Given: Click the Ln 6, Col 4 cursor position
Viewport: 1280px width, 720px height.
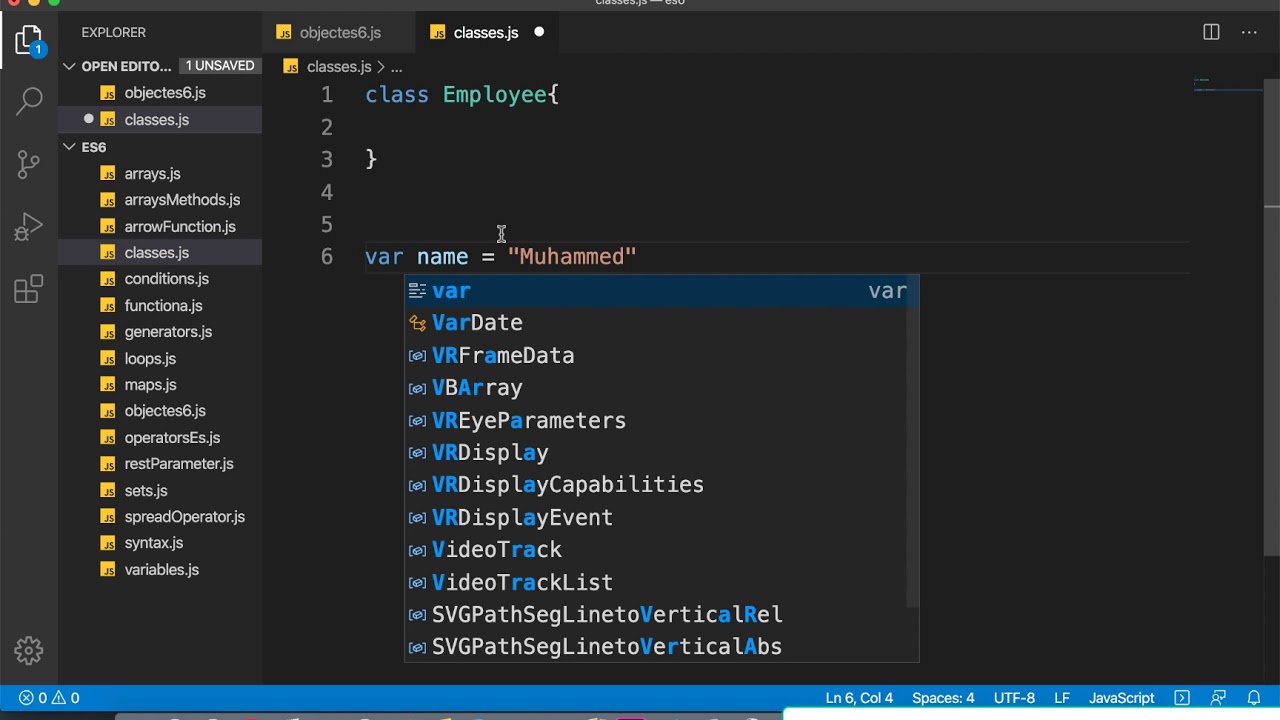Looking at the screenshot, I should point(859,698).
